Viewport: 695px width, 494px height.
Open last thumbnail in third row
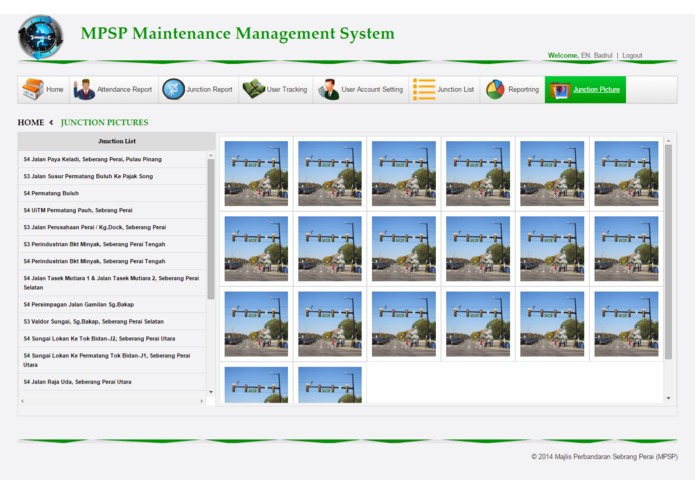626,324
